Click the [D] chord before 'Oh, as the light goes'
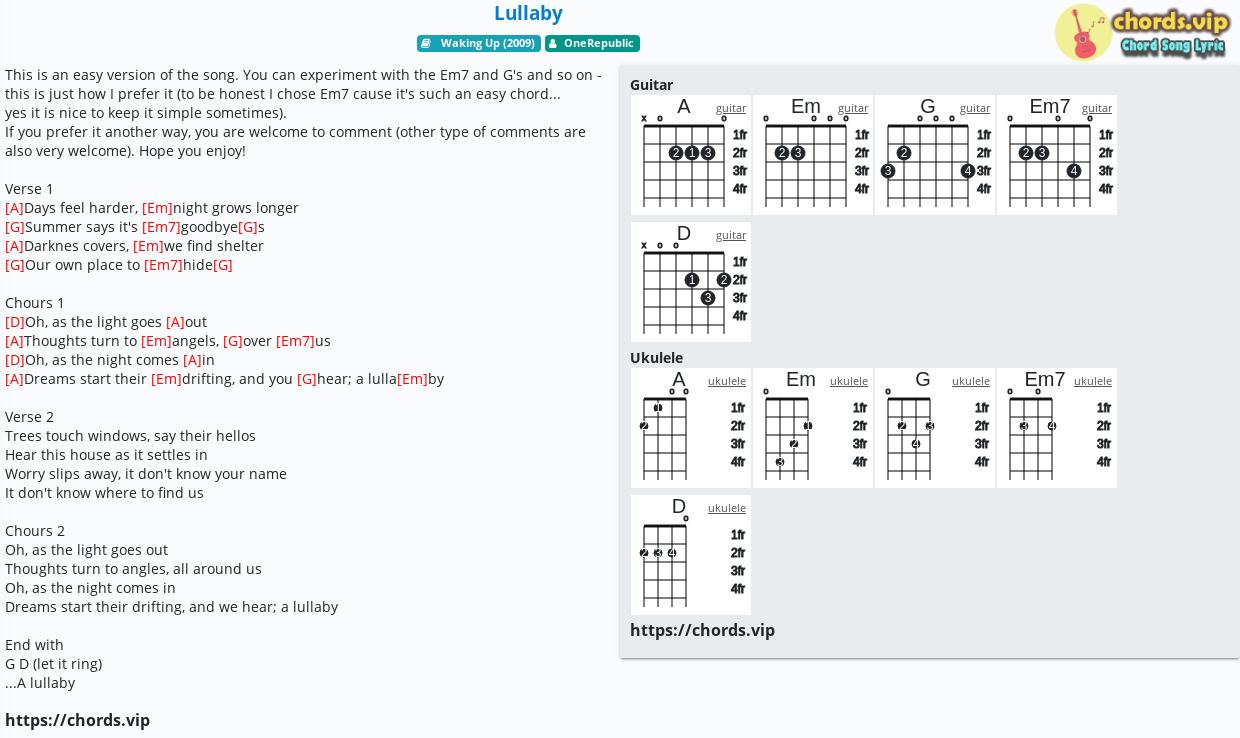Image resolution: width=1240 pixels, height=738 pixels. (x=15, y=322)
